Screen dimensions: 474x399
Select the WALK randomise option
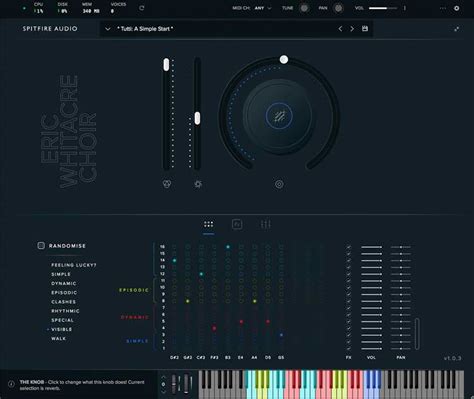click(58, 338)
